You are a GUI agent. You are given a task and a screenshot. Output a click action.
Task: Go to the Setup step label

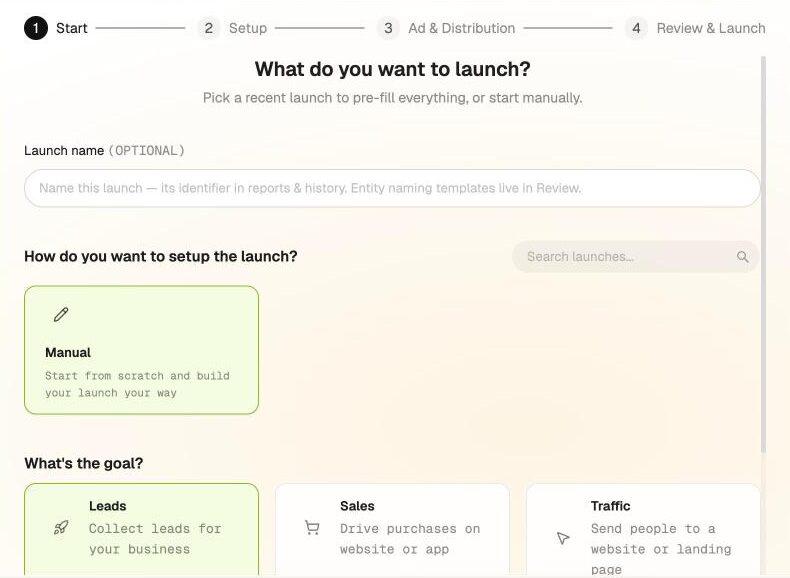click(x=248, y=28)
